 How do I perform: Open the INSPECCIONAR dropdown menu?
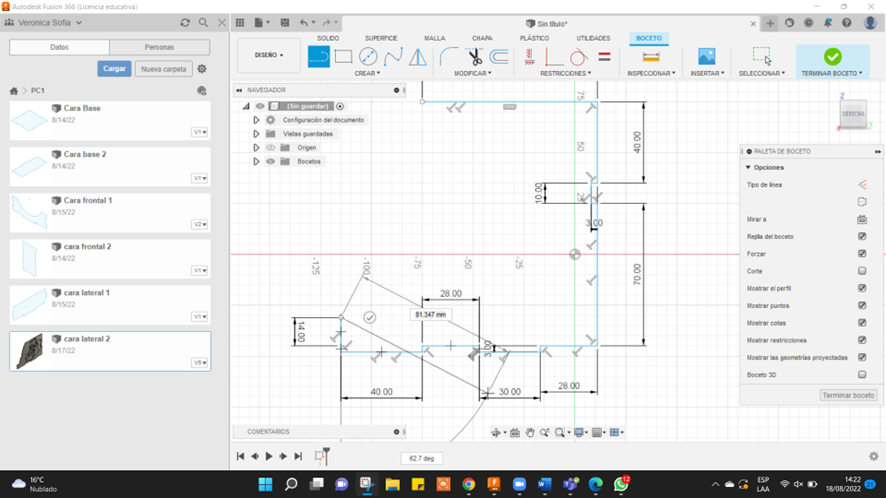[651, 73]
